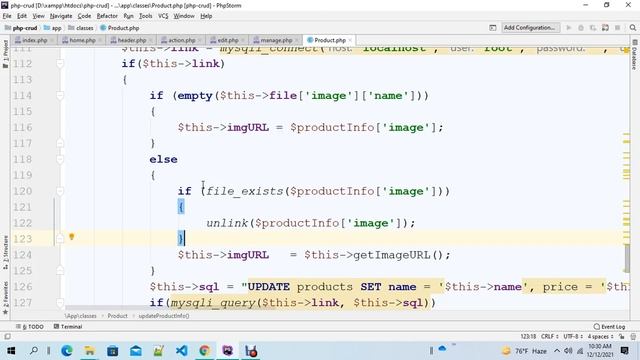The width and height of the screenshot is (640, 360).
Task: Open the Run menu
Action: tap(128, 16)
